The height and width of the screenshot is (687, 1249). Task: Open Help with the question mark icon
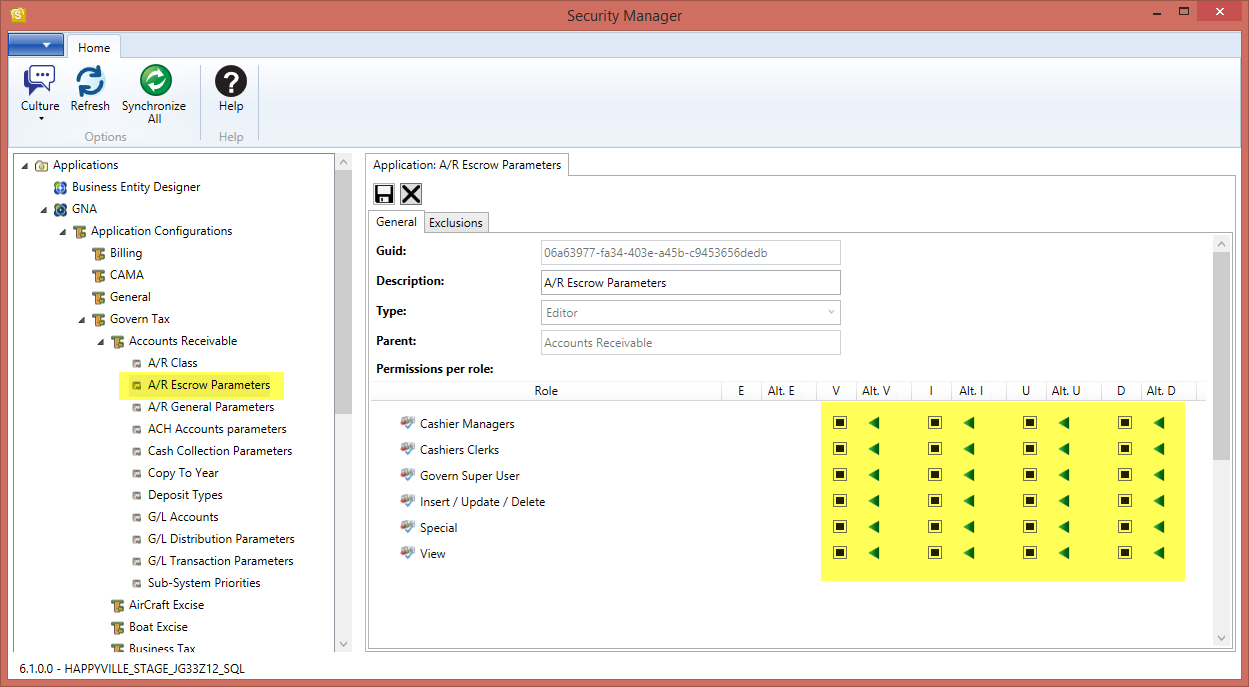coord(231,81)
